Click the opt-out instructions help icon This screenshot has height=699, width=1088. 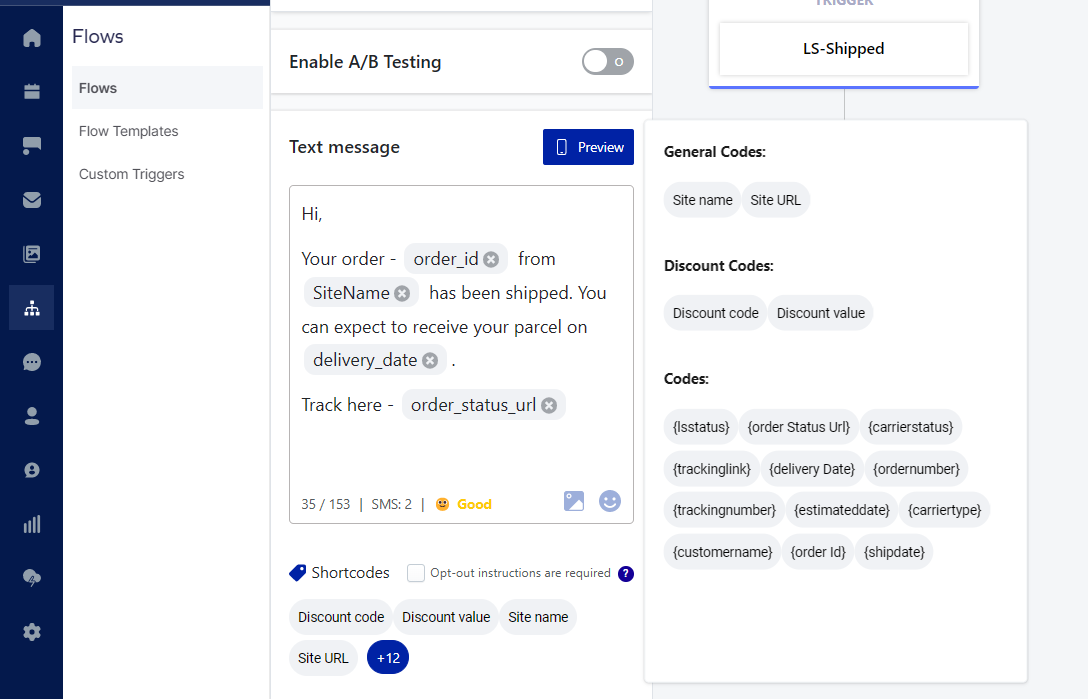(x=626, y=574)
